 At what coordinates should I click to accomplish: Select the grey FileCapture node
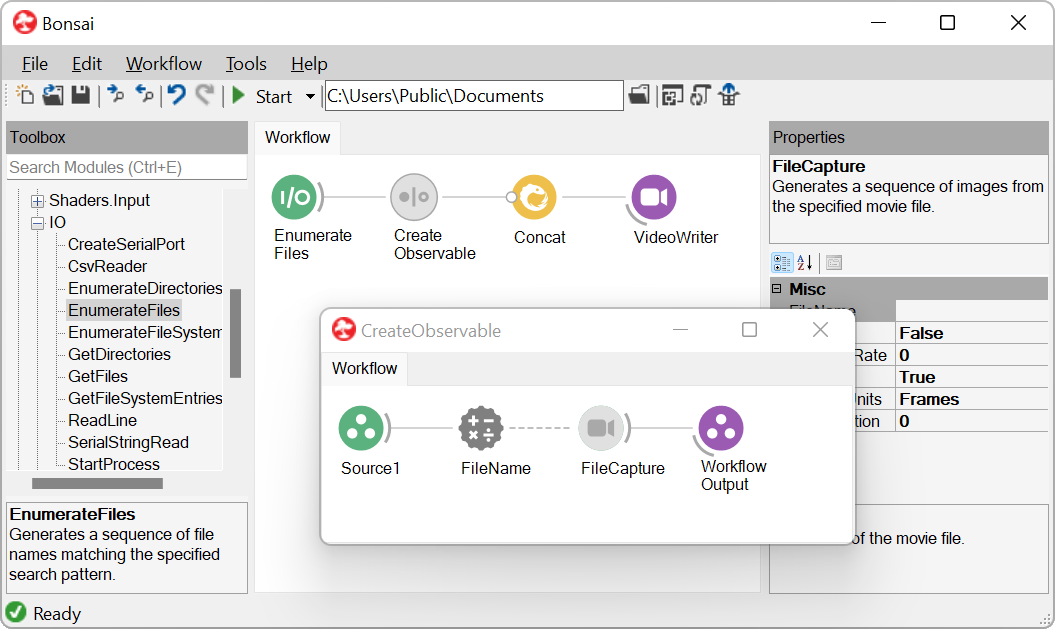601,428
